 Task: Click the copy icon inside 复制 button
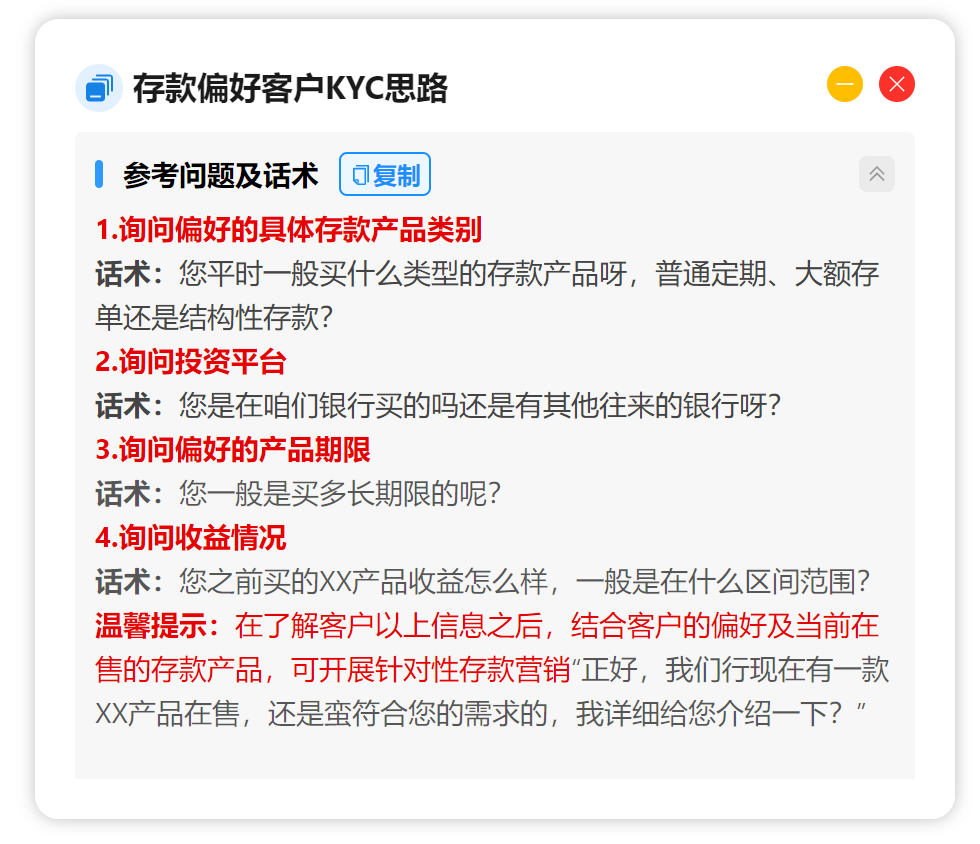coord(361,175)
